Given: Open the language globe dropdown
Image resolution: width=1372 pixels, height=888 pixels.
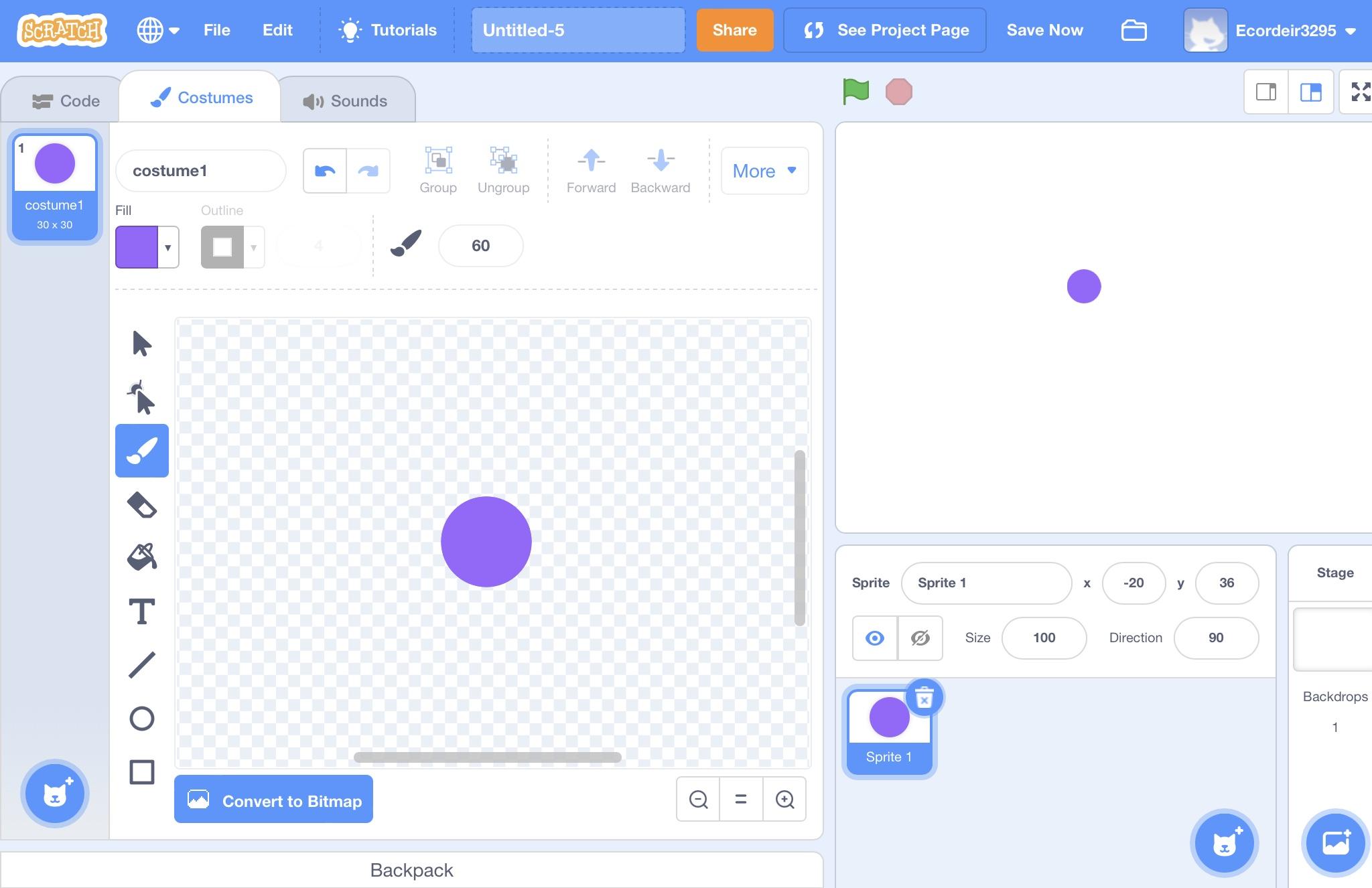Looking at the screenshot, I should pos(157,30).
